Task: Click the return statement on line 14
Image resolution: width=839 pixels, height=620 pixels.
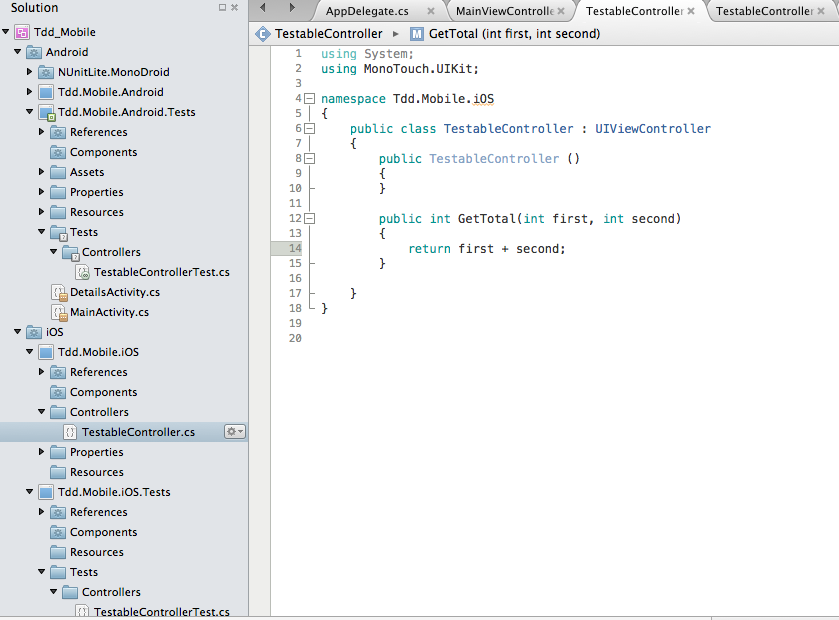Action: pos(486,248)
